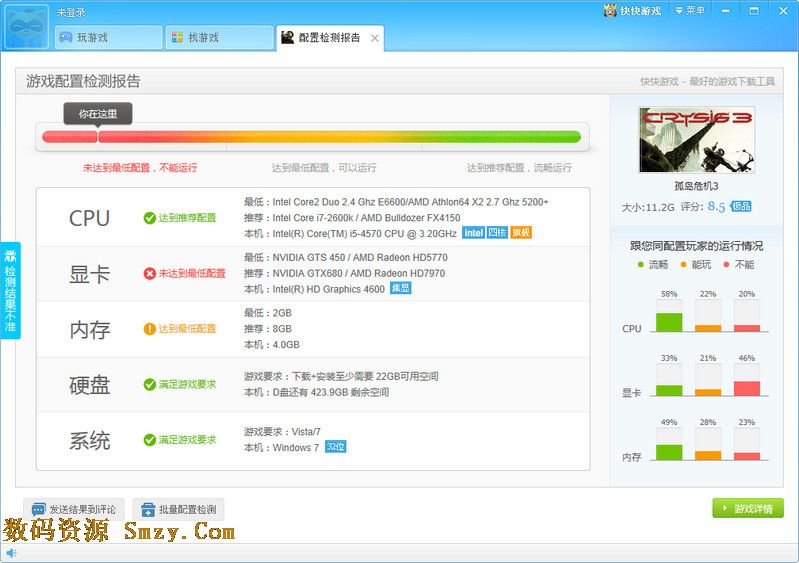The image size is (799, 563).
Task: Click the 批量配置检测 button
Action: click(x=178, y=509)
